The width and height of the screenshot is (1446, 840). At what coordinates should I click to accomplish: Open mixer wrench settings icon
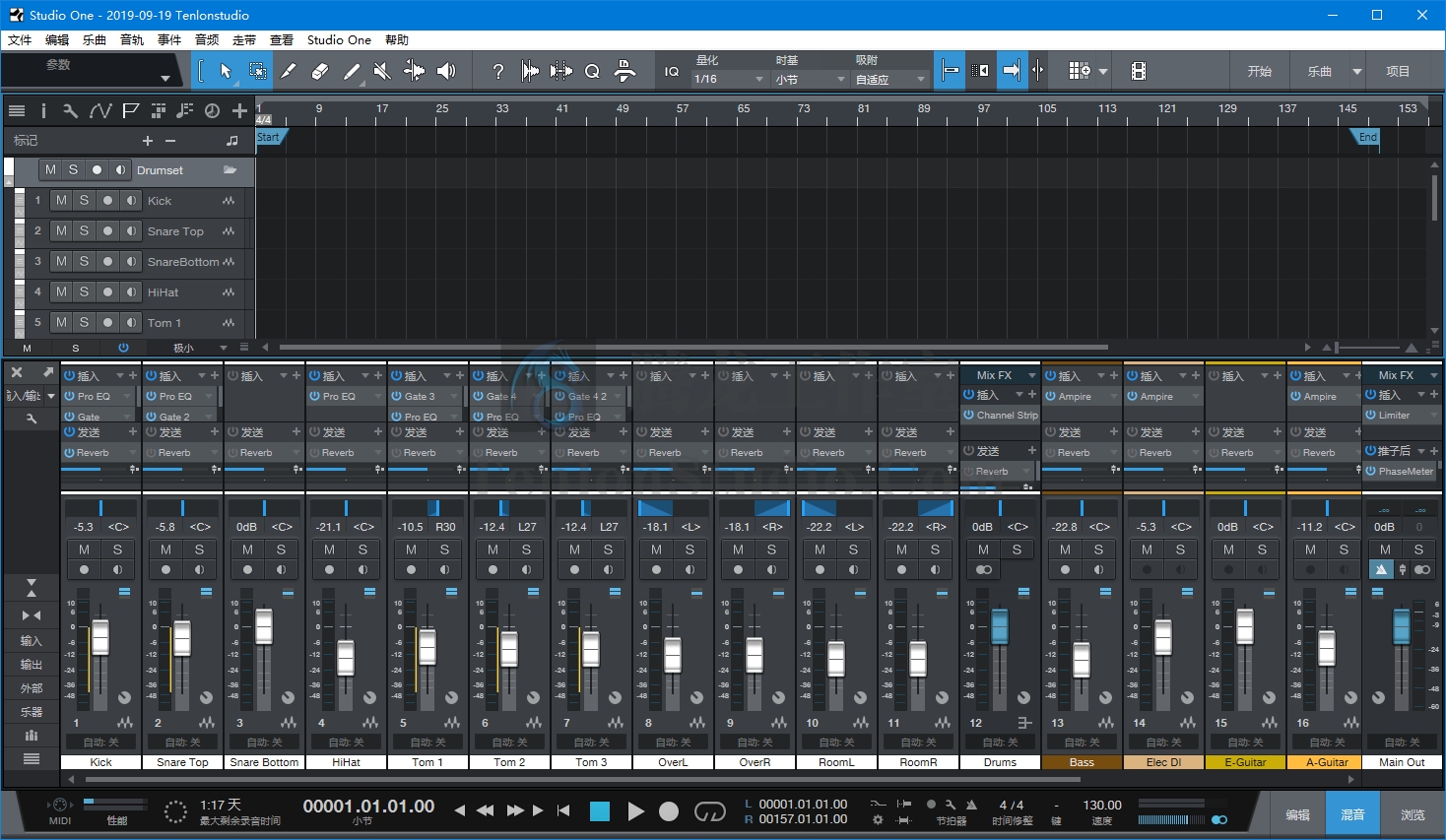pyautogui.click(x=32, y=419)
